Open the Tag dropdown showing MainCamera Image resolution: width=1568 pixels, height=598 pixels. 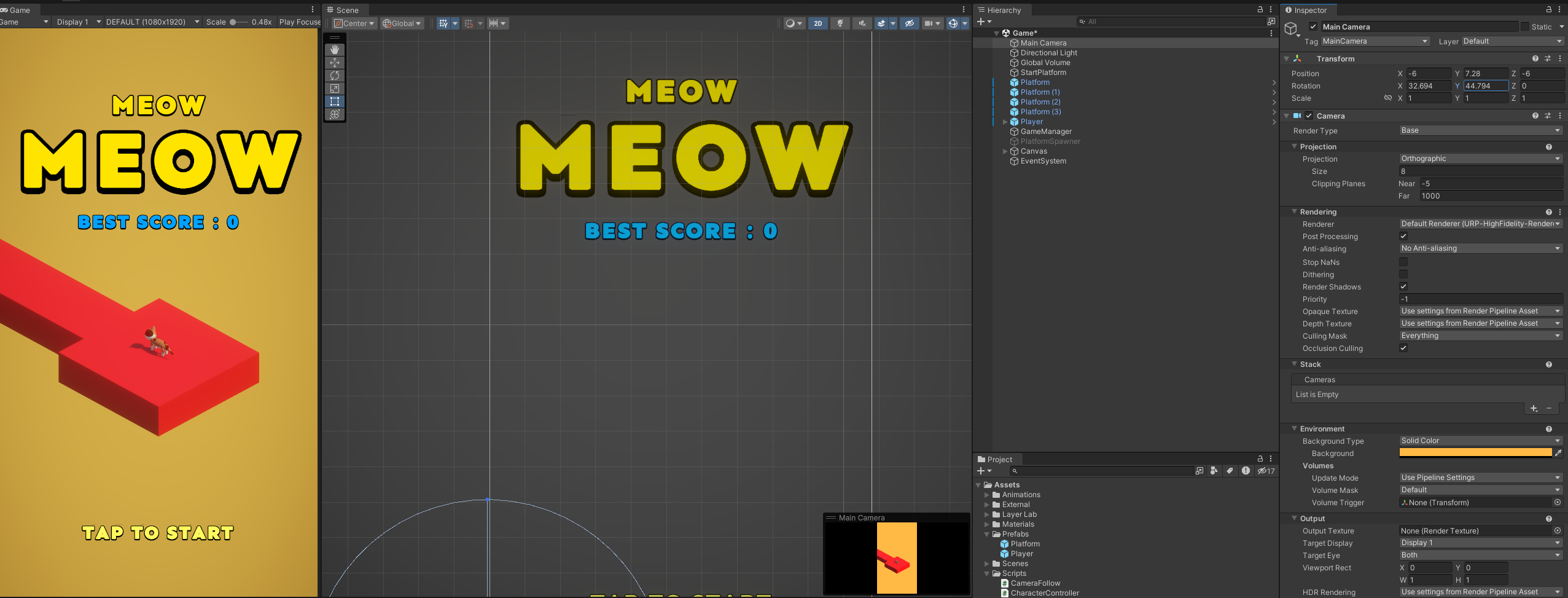click(x=1375, y=41)
